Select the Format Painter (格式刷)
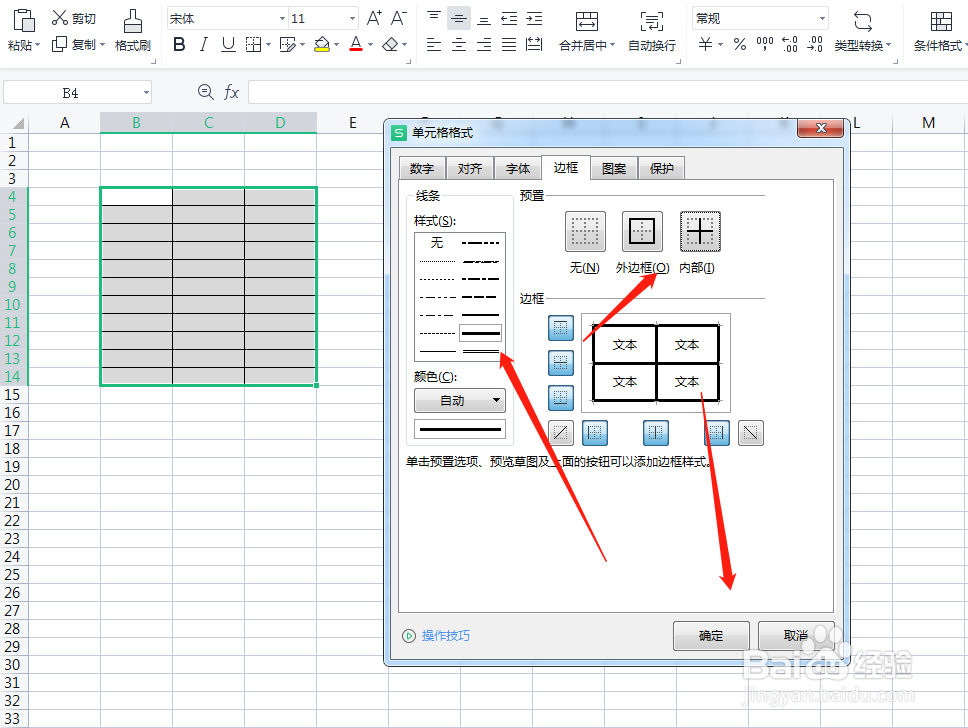Viewport: 968px width, 728px height. [x=133, y=30]
